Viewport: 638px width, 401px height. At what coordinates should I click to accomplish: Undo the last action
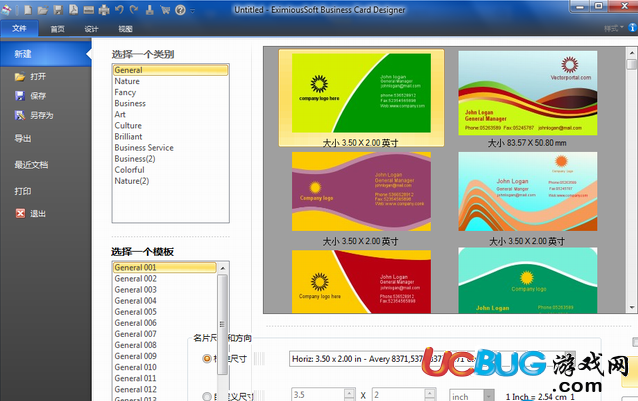119,10
